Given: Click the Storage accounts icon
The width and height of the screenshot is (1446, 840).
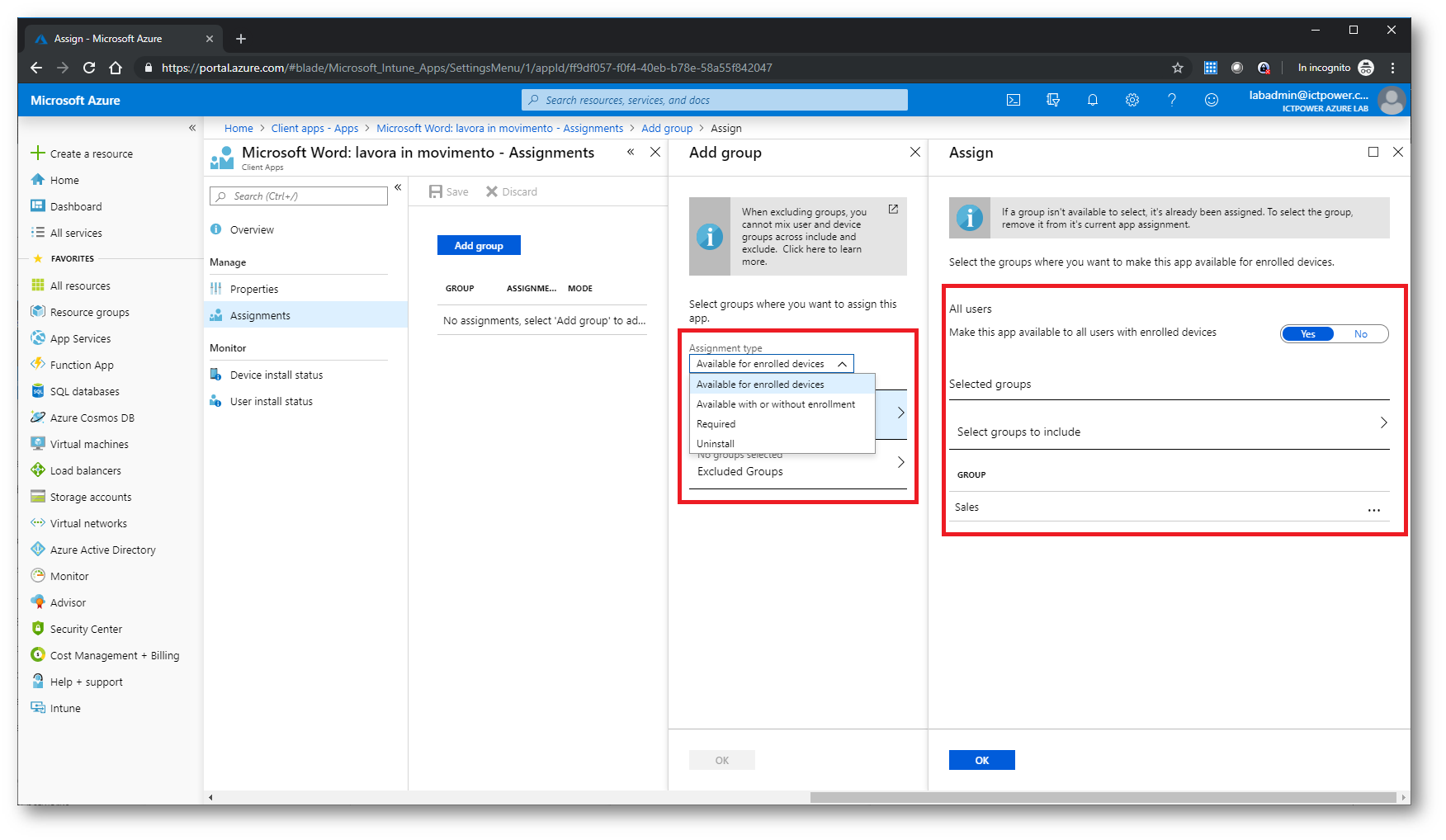Looking at the screenshot, I should (37, 496).
